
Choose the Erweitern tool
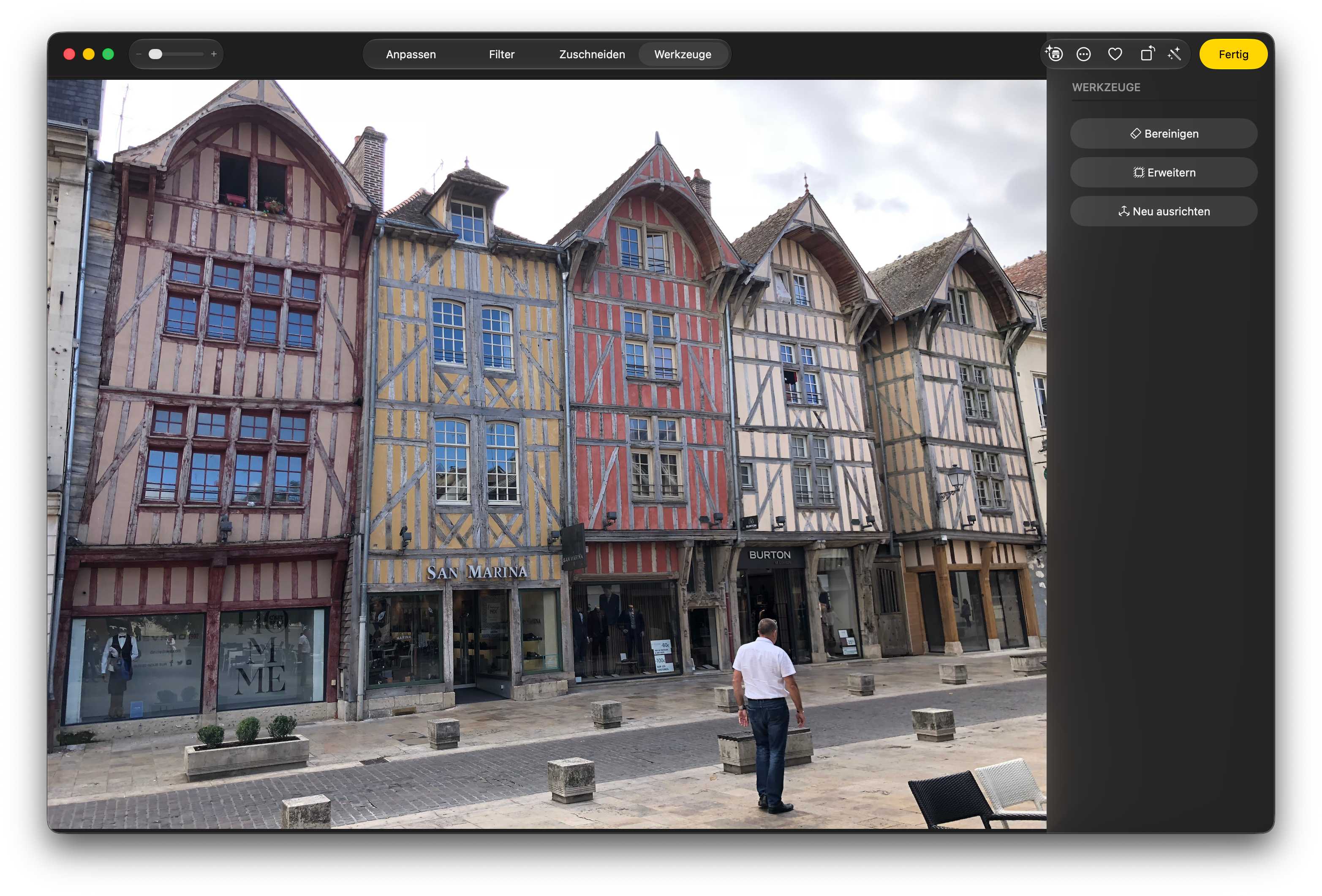1163,172
